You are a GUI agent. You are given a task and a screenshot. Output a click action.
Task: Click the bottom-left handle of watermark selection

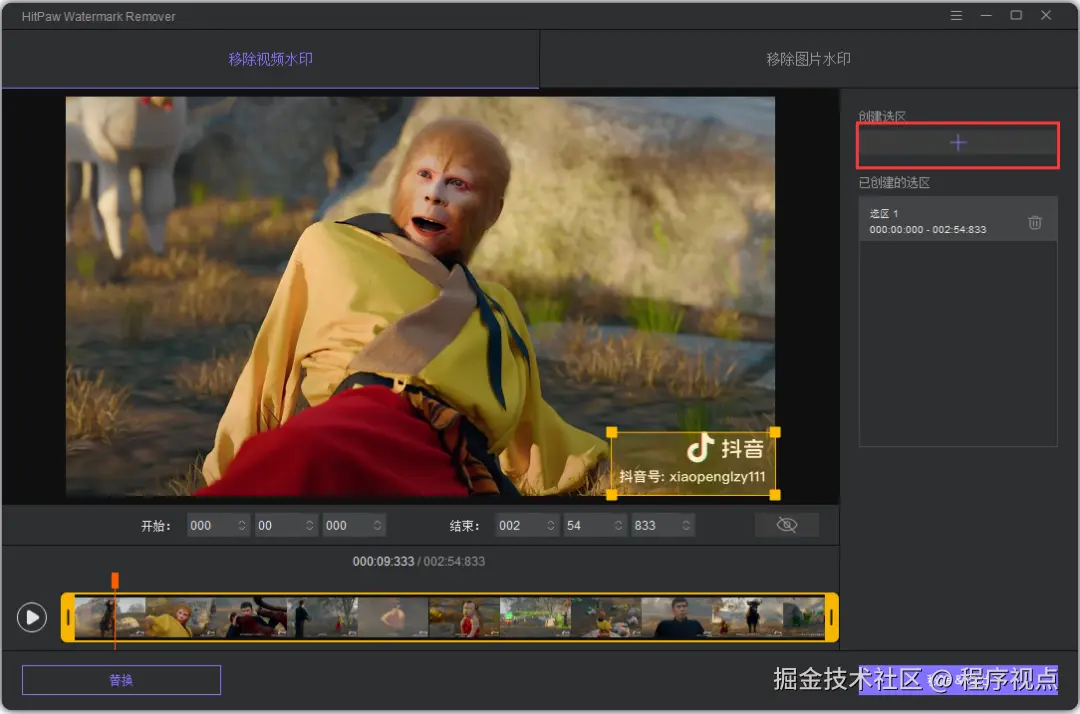[x=612, y=494]
